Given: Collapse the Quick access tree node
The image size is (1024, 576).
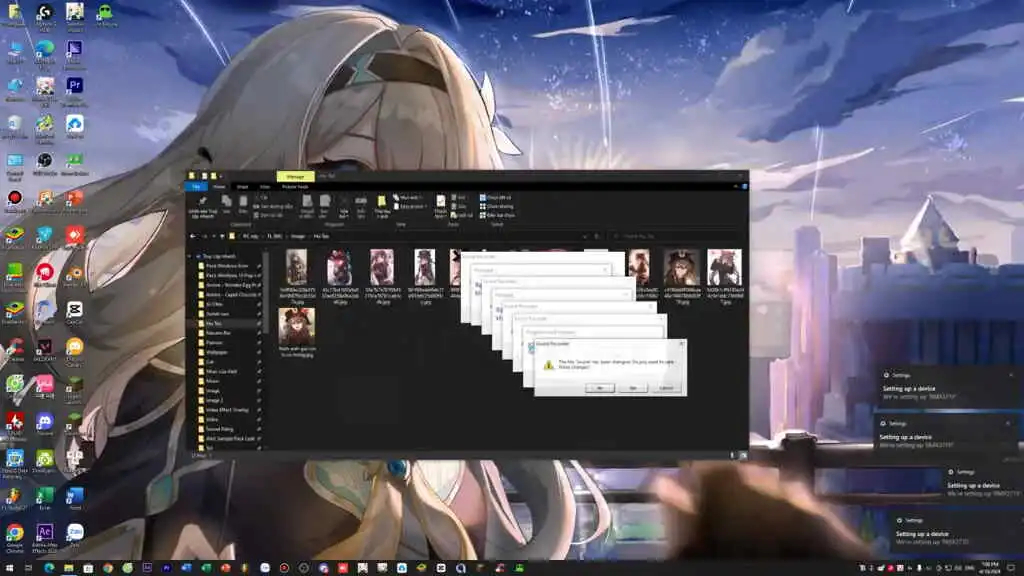Looking at the screenshot, I should (190, 257).
